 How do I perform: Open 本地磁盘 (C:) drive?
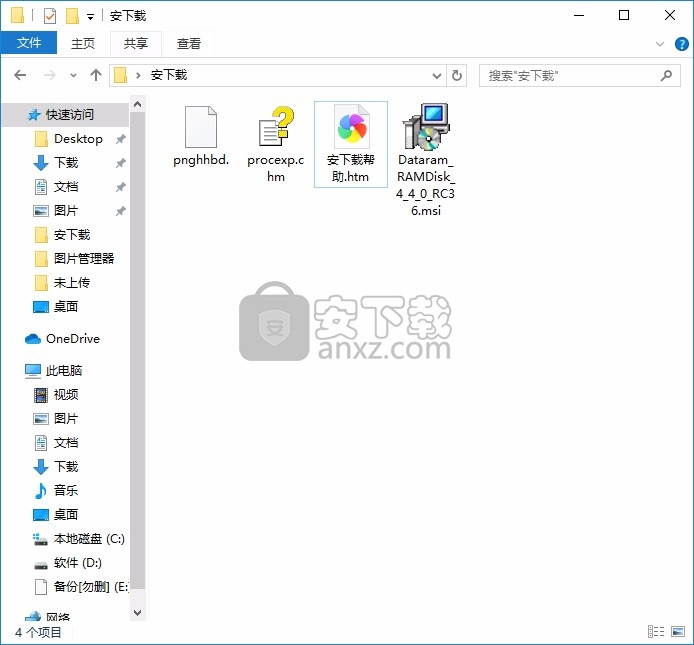pyautogui.click(x=79, y=539)
